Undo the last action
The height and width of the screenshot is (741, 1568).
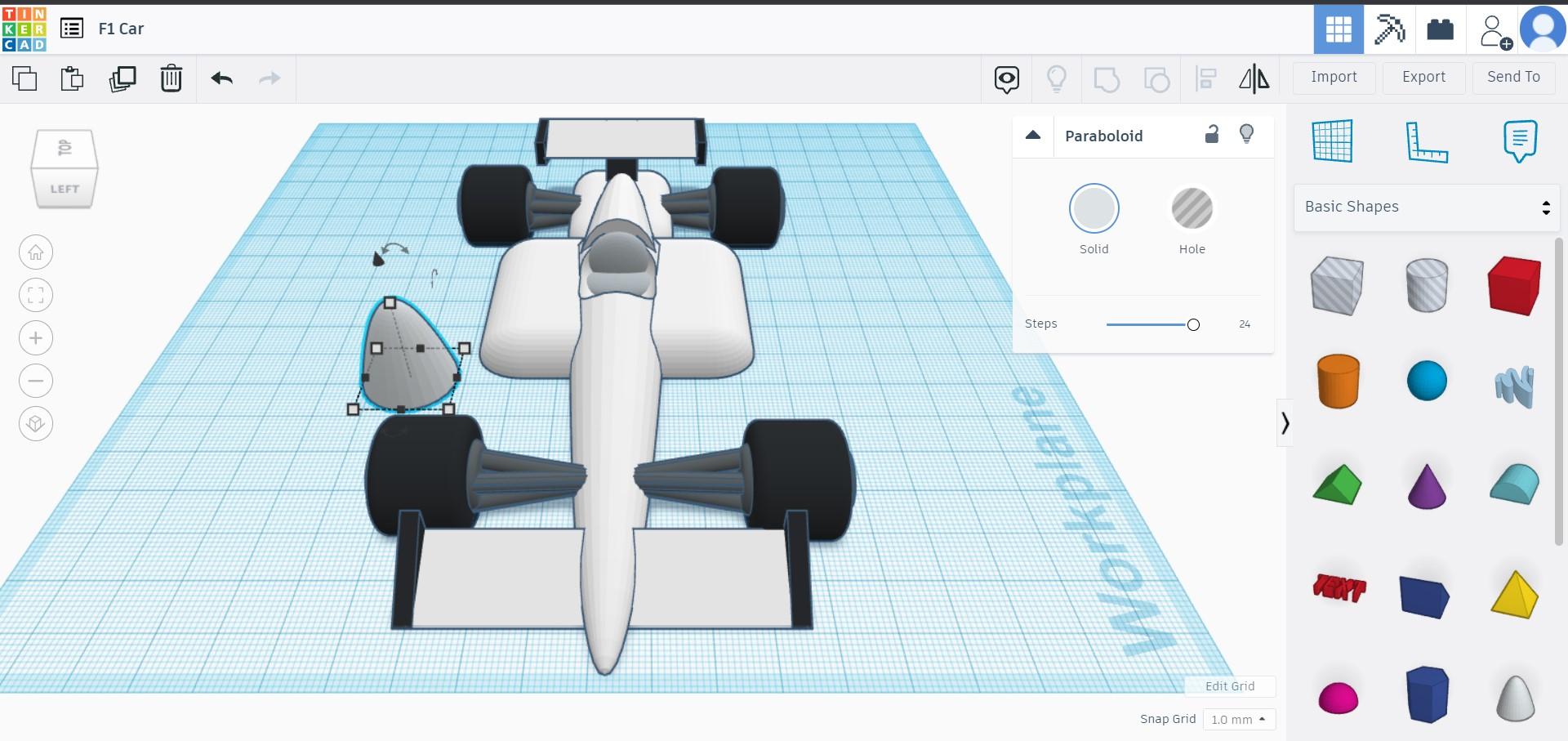tap(222, 78)
